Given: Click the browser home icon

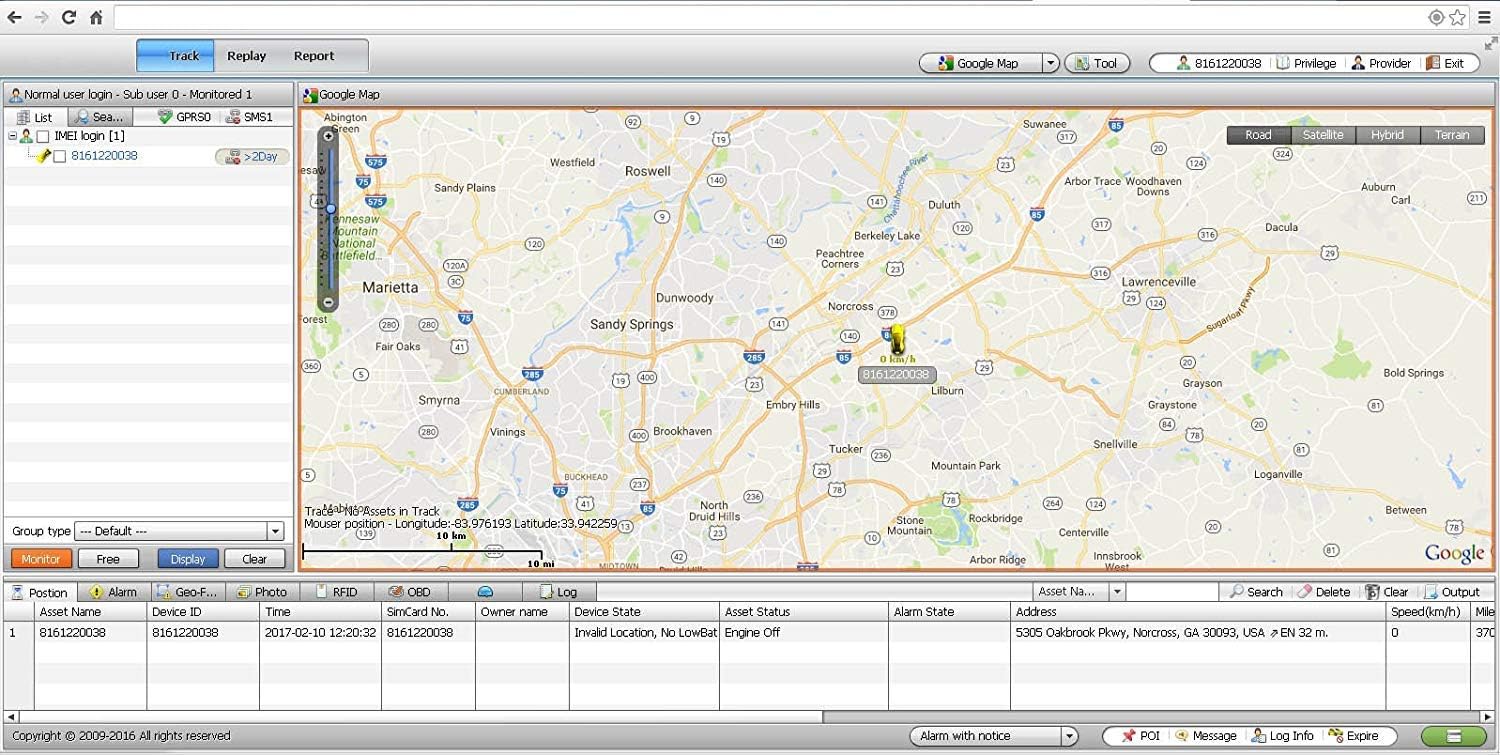Looking at the screenshot, I should [x=96, y=17].
